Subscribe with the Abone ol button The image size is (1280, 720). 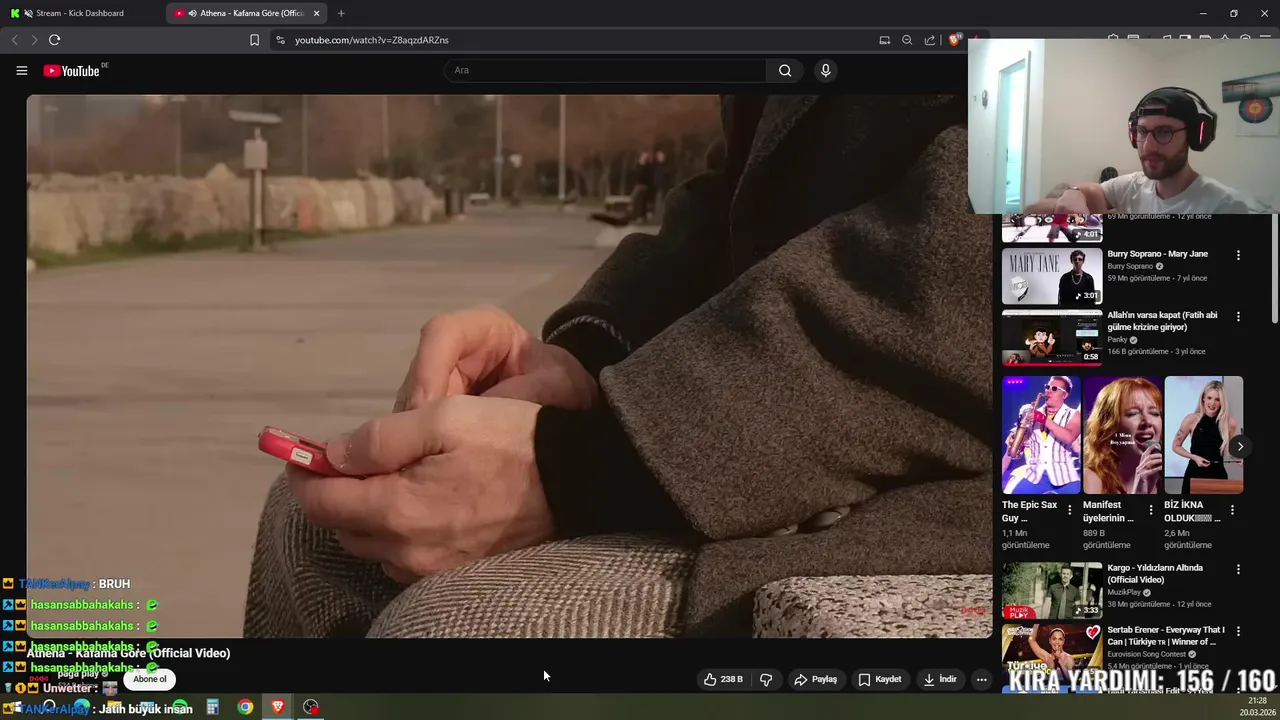click(150, 679)
